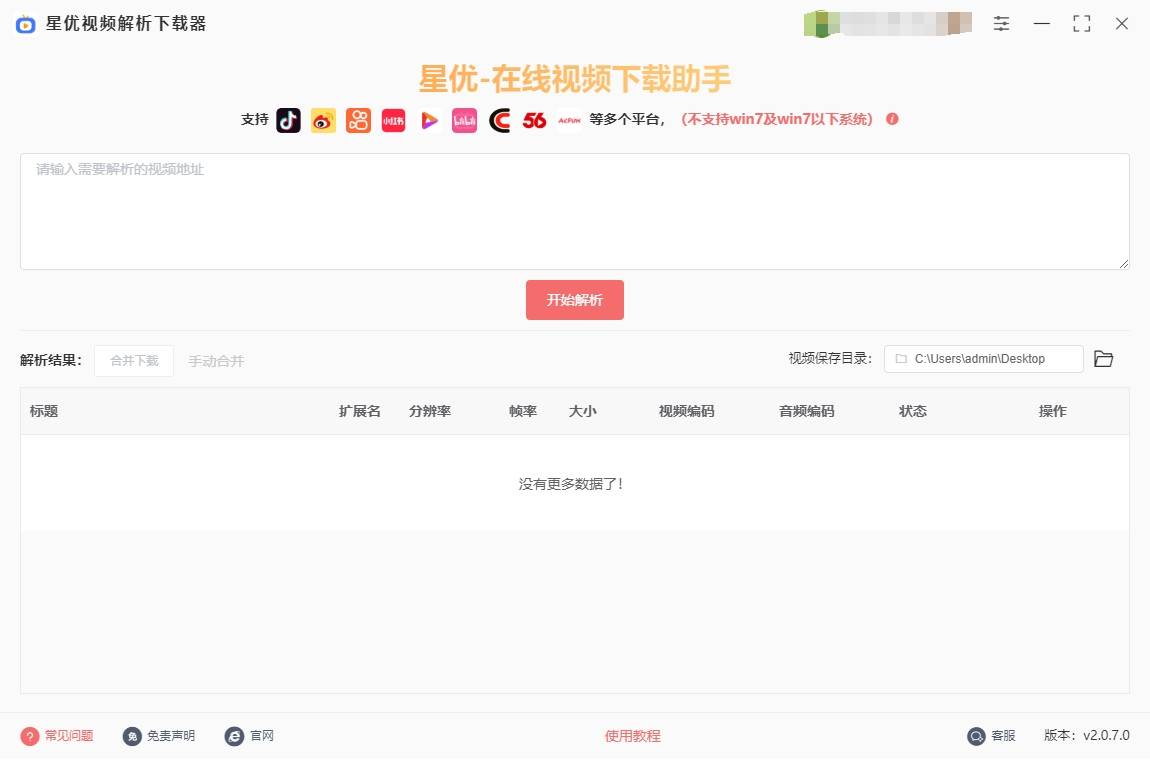The width and height of the screenshot is (1150, 760).
Task: Open the settings sliders icon in title bar
Action: coord(1002,24)
